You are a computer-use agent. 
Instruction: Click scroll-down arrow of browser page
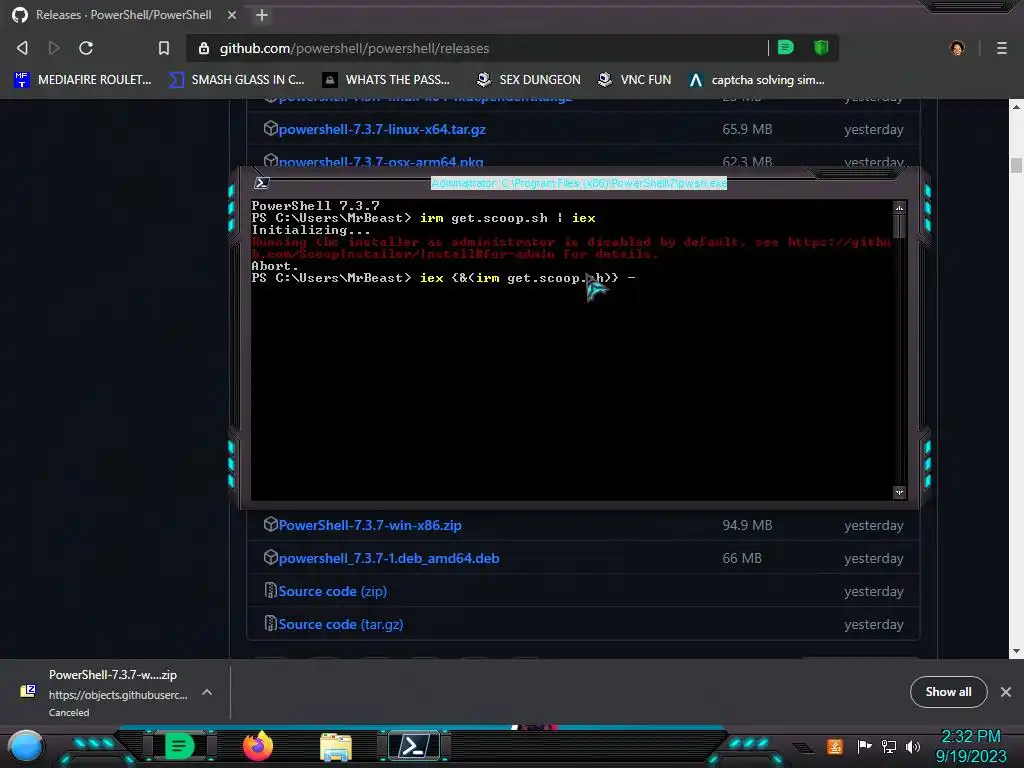pyautogui.click(x=1016, y=651)
